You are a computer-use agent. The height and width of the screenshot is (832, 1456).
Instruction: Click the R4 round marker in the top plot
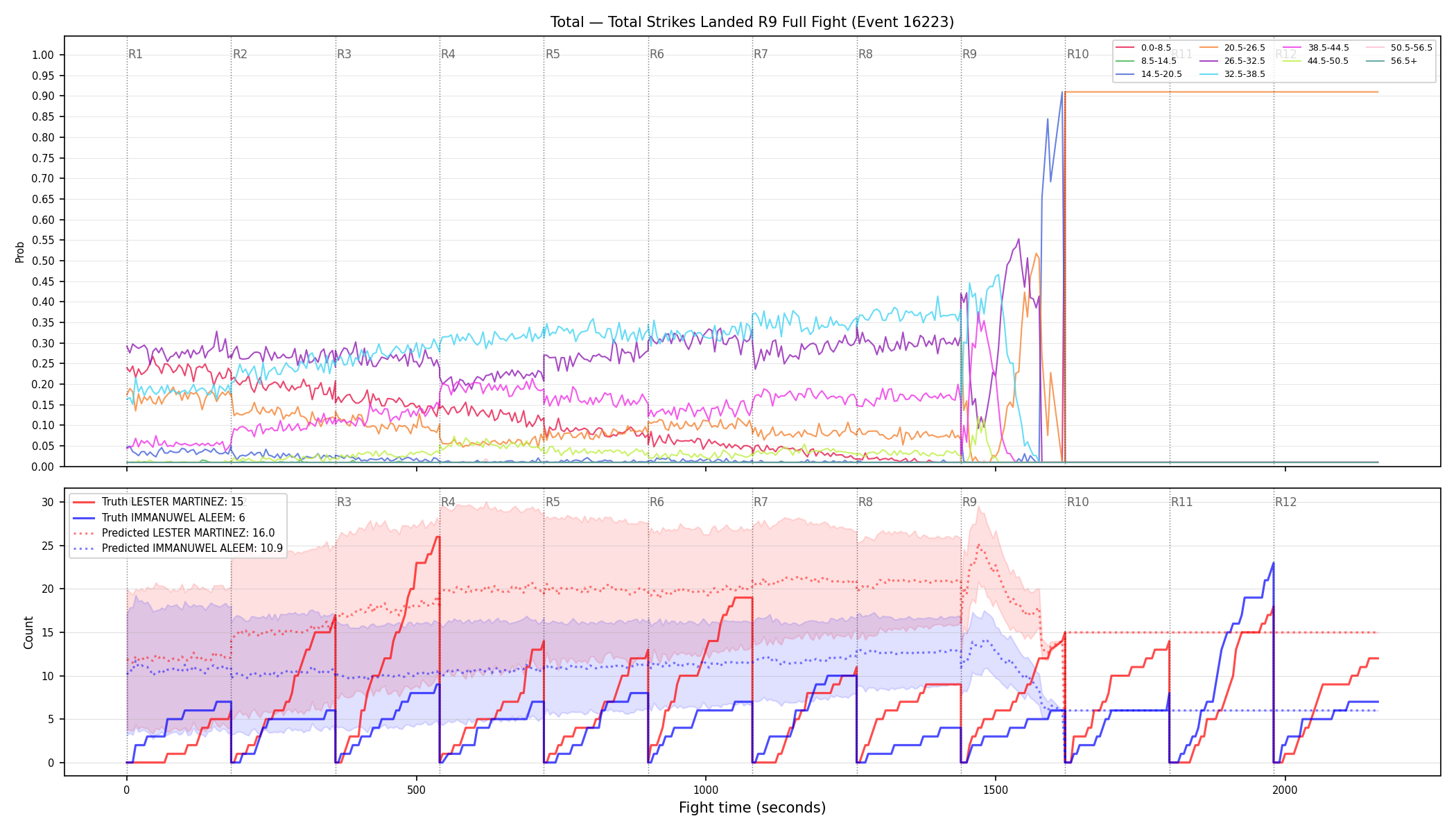click(x=448, y=54)
